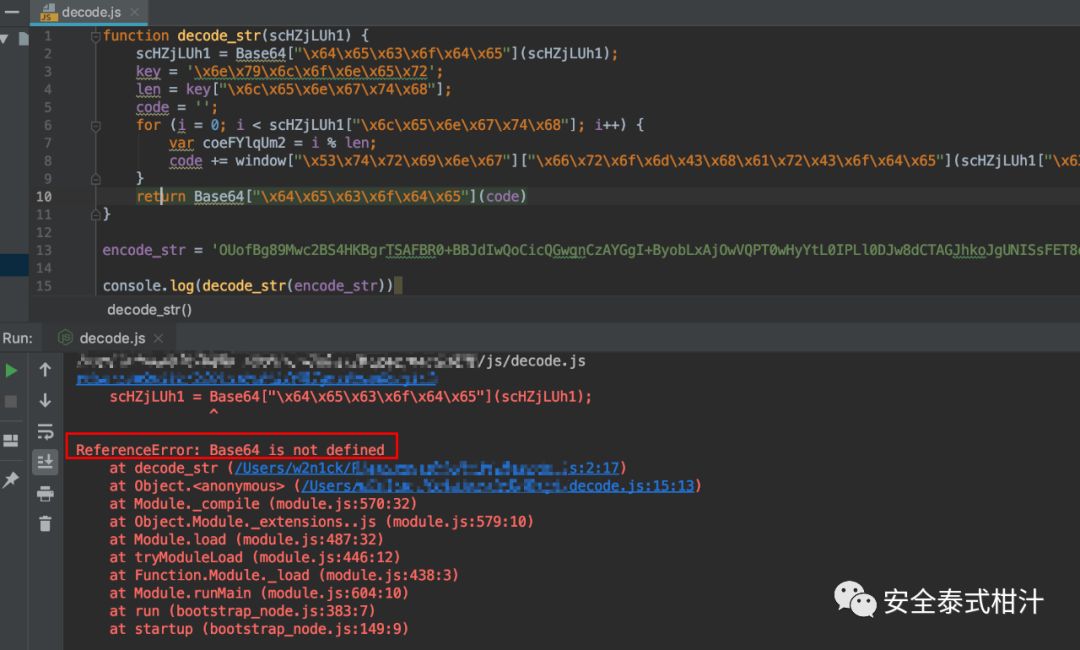Collapse the decode_str function at line 1

point(95,36)
